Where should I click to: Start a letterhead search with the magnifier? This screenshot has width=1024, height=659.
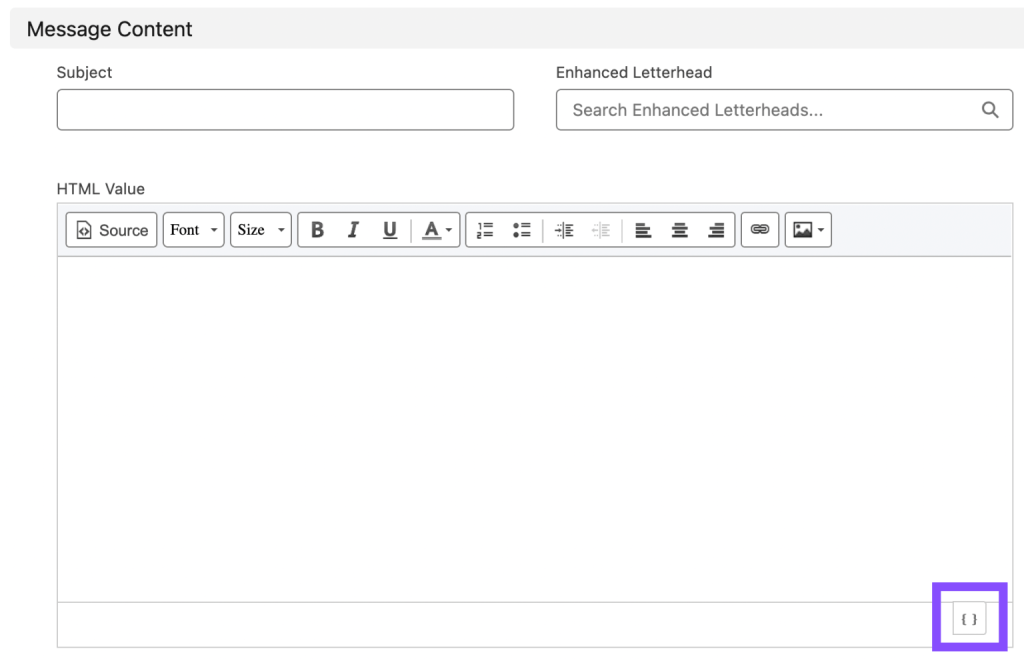(x=990, y=109)
